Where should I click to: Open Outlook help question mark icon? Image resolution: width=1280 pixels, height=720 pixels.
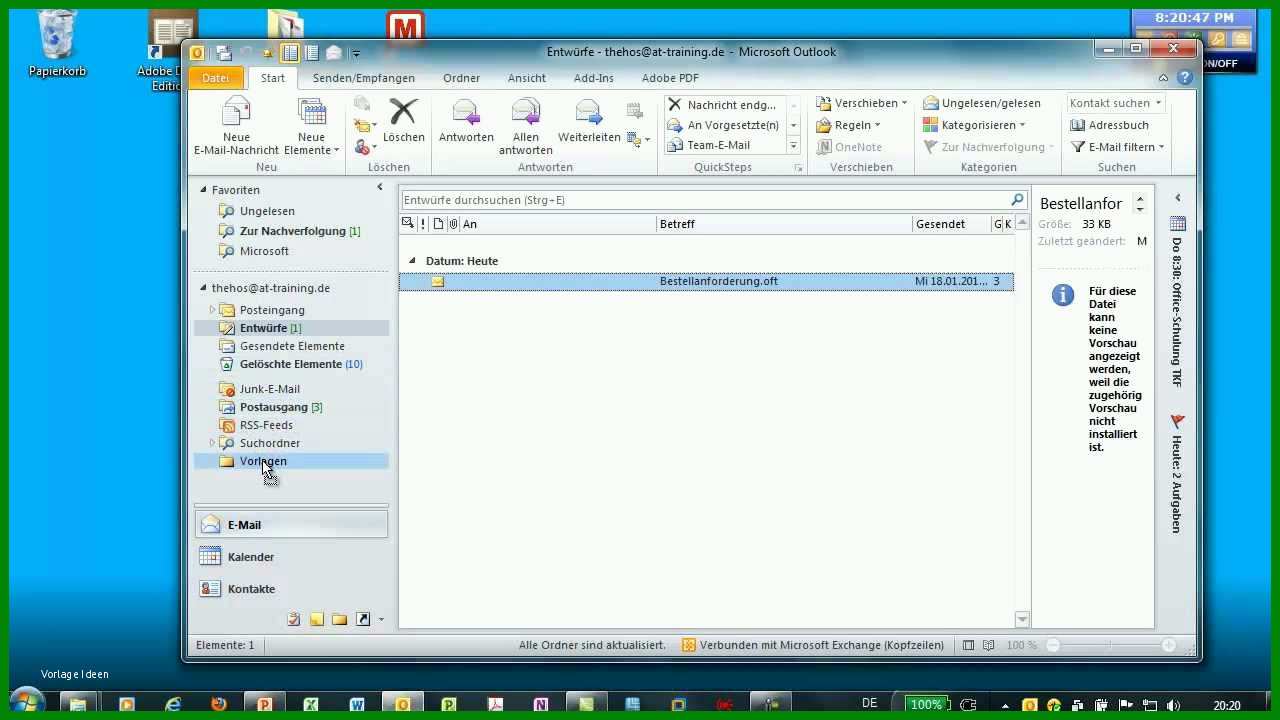pos(1185,78)
